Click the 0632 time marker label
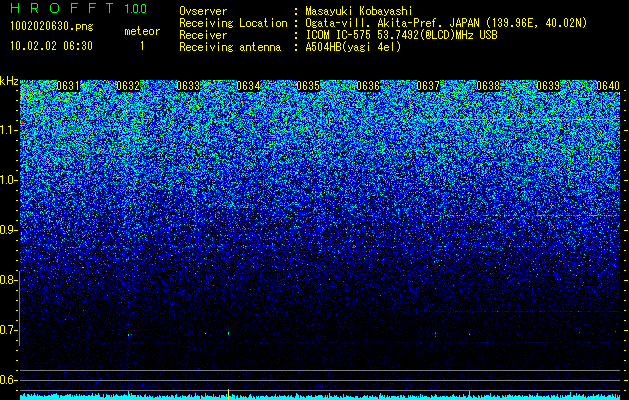Image resolution: width=629 pixels, height=400 pixels. 128,86
